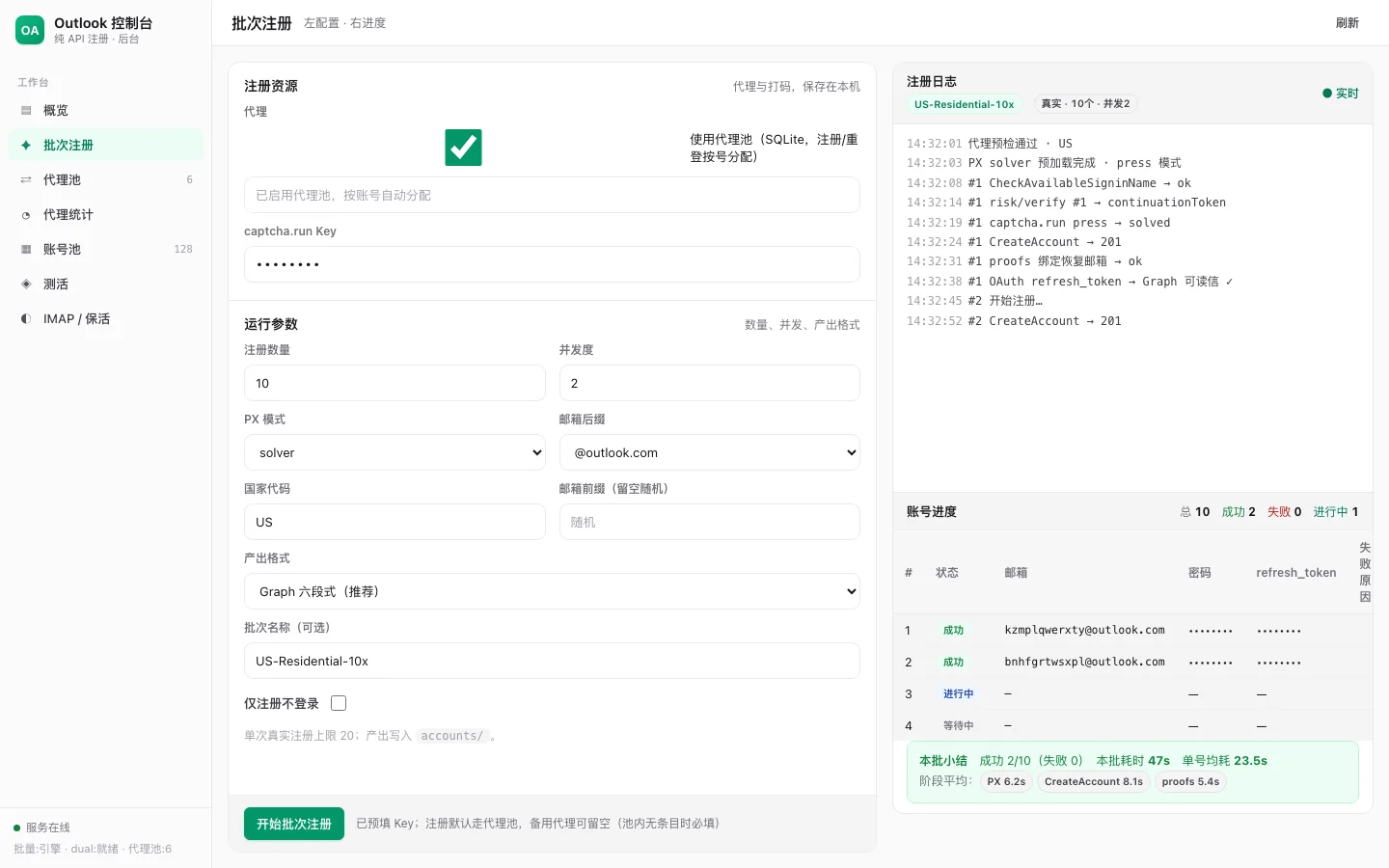Click the 批次名称 field with US-Residential-10x
The image size is (1389, 868).
(552, 661)
